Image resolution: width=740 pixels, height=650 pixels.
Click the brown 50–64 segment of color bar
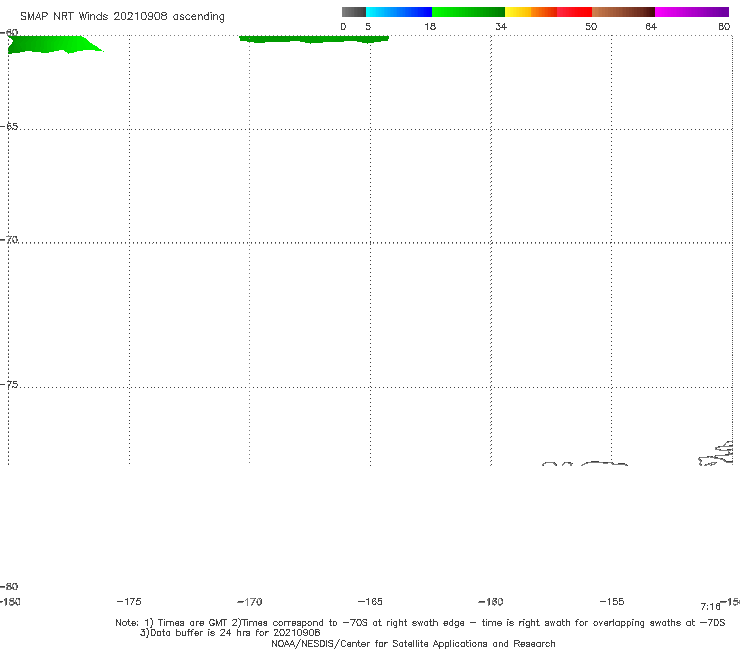tap(623, 12)
